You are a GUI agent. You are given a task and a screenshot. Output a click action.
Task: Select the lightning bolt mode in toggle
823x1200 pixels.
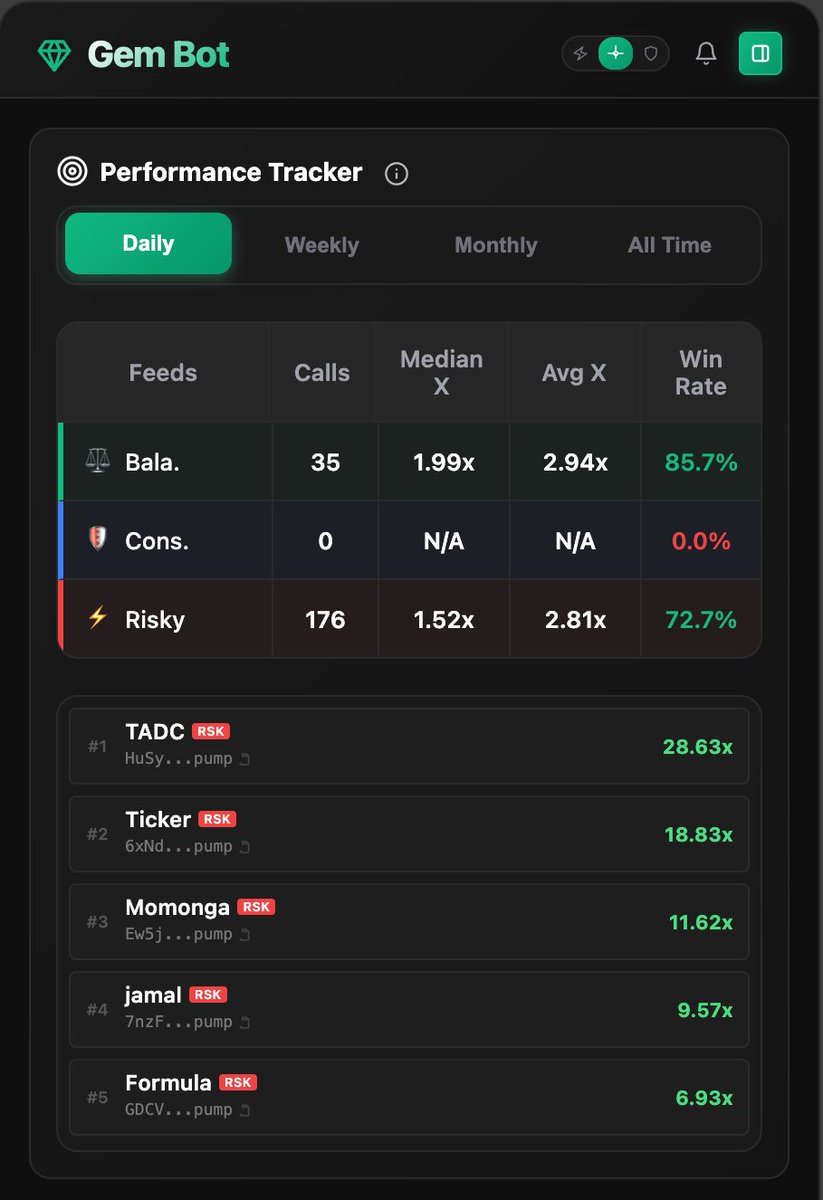[580, 53]
